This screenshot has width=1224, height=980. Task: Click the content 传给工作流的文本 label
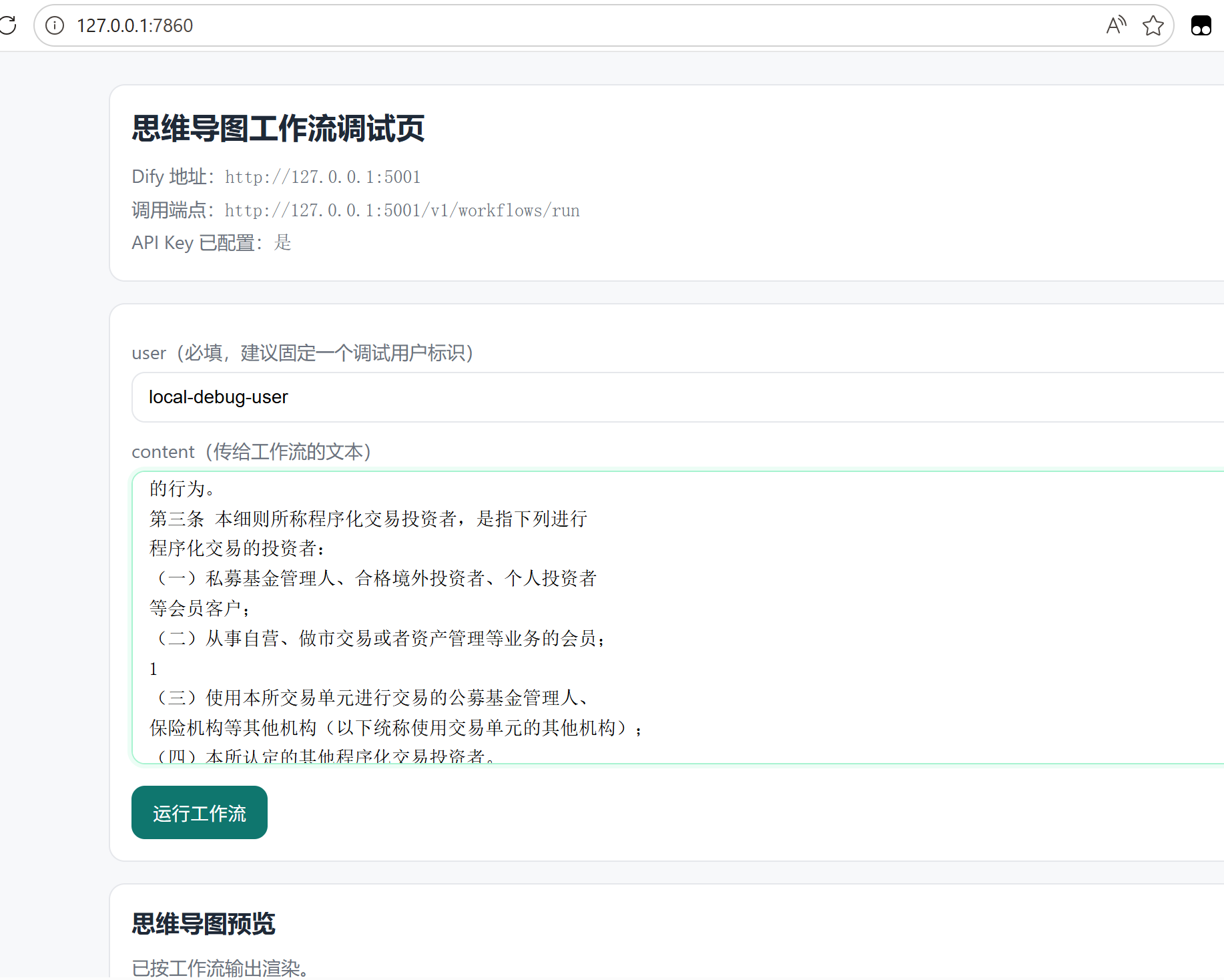coord(252,452)
